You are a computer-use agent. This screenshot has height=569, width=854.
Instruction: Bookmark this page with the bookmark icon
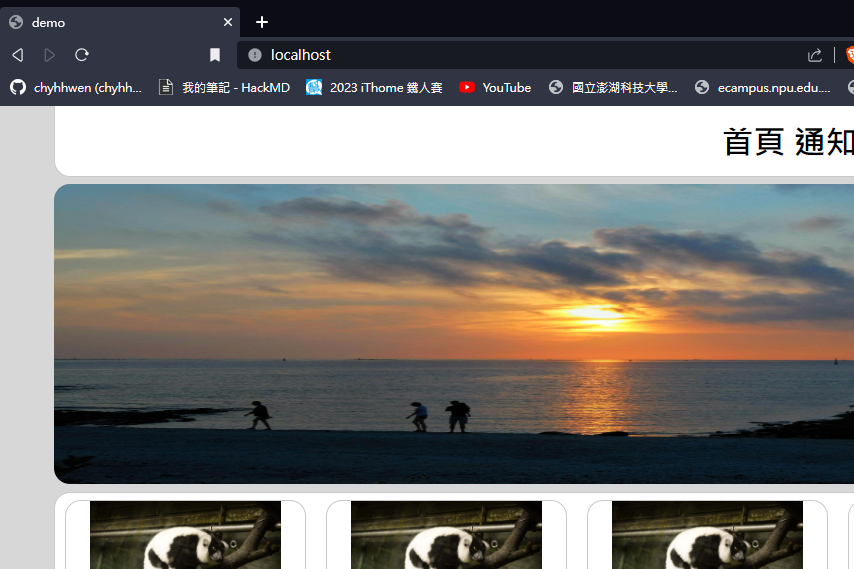[x=215, y=55]
